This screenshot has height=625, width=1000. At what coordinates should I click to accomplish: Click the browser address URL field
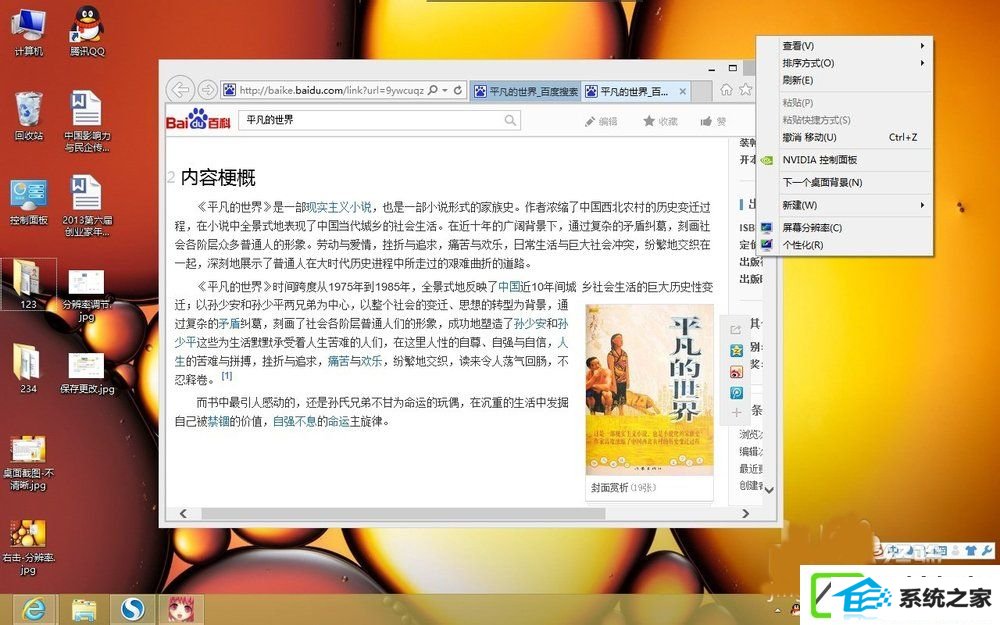pyautogui.click(x=331, y=91)
